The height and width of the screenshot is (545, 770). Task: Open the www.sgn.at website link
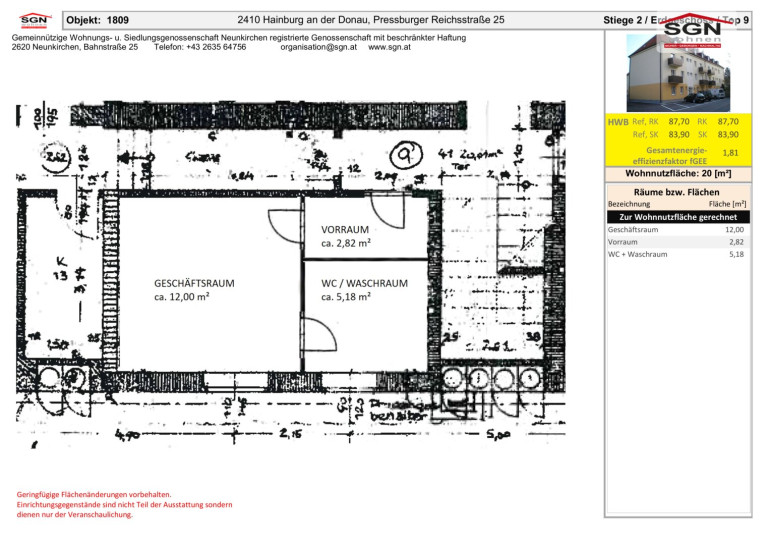[389, 47]
